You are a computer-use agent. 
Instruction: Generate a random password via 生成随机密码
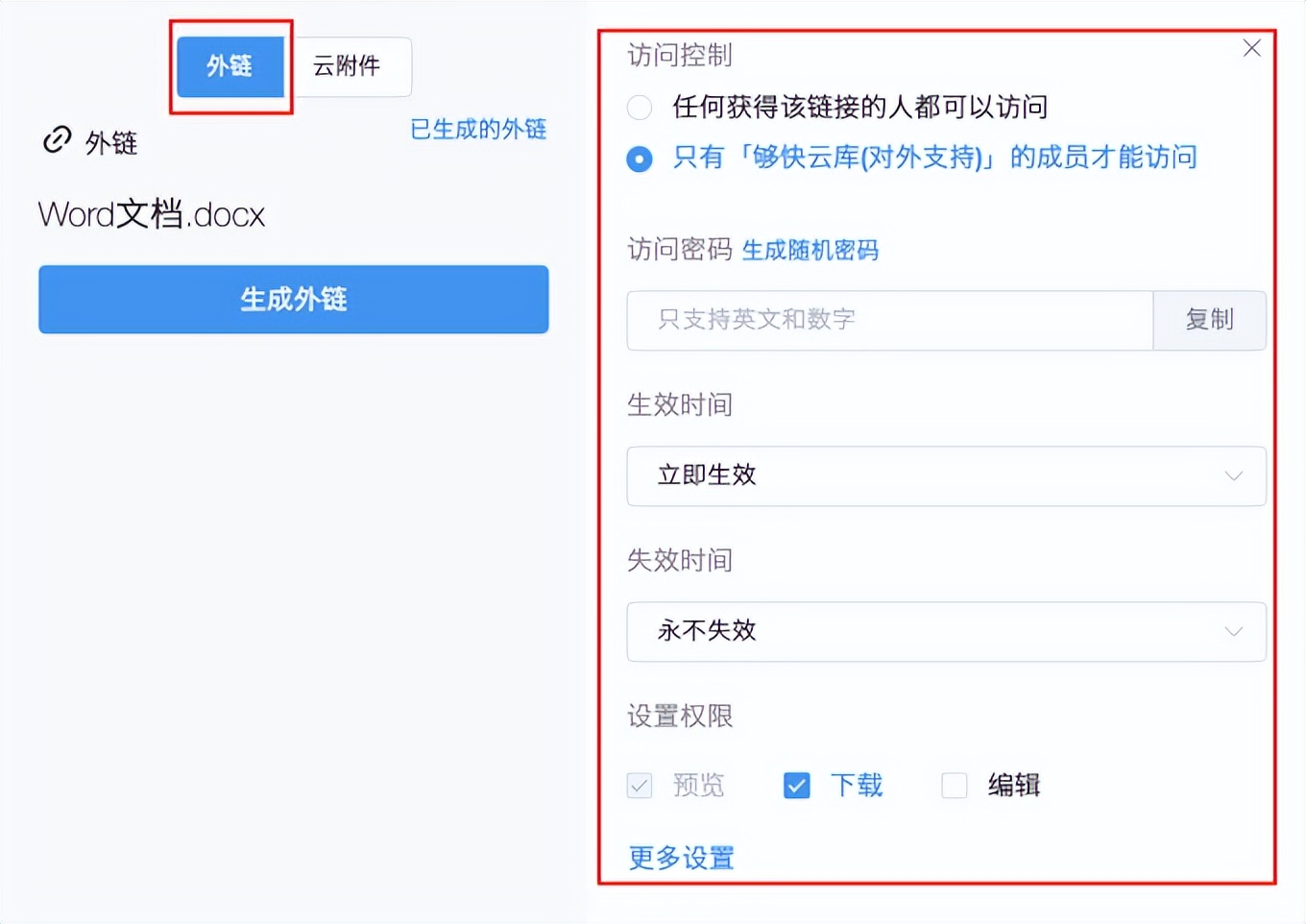pyautogui.click(x=810, y=250)
